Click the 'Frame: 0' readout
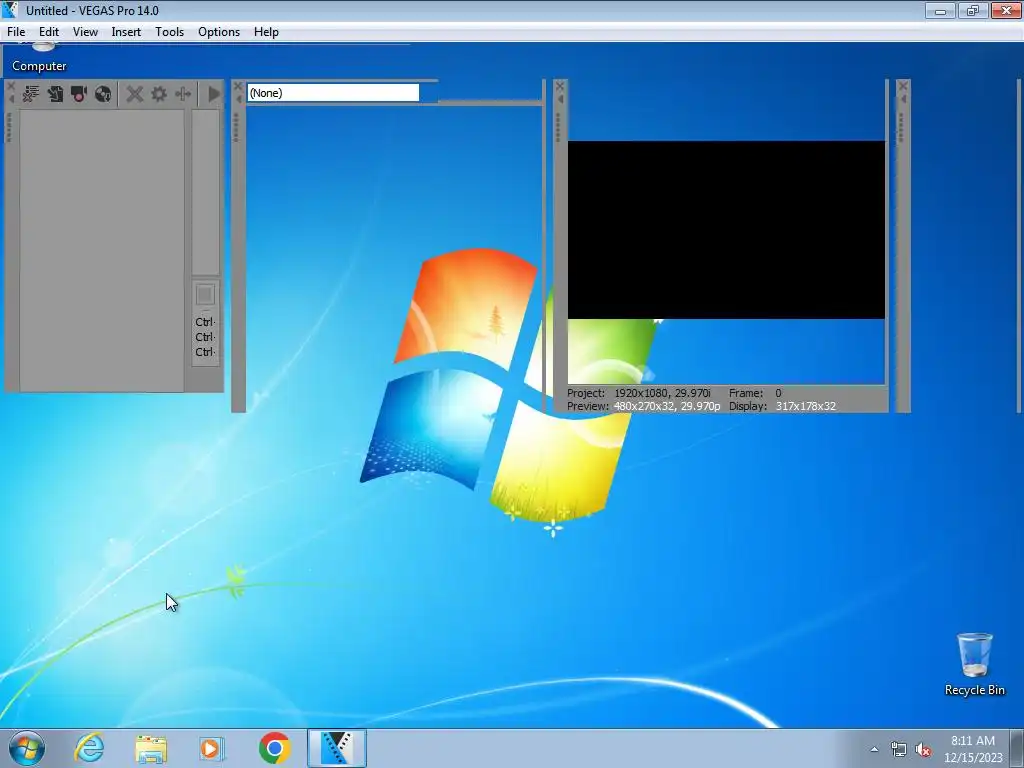The image size is (1024, 768). click(x=755, y=393)
